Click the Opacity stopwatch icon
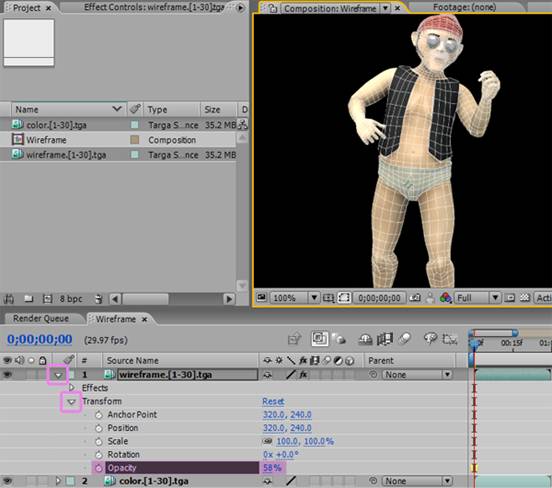The width and height of the screenshot is (552, 488). [x=99, y=468]
